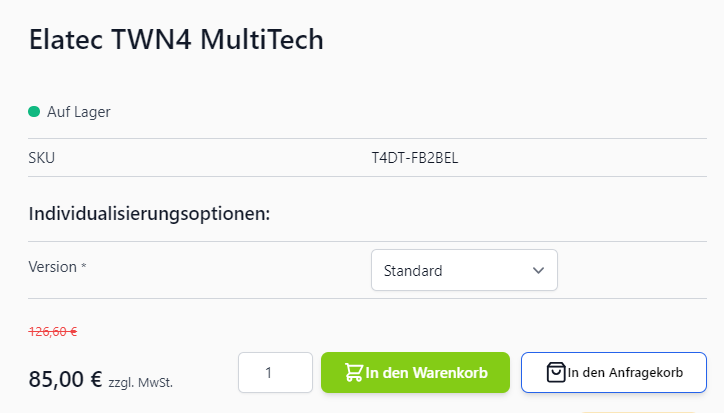Click the required asterisk next to Version

tap(84, 267)
